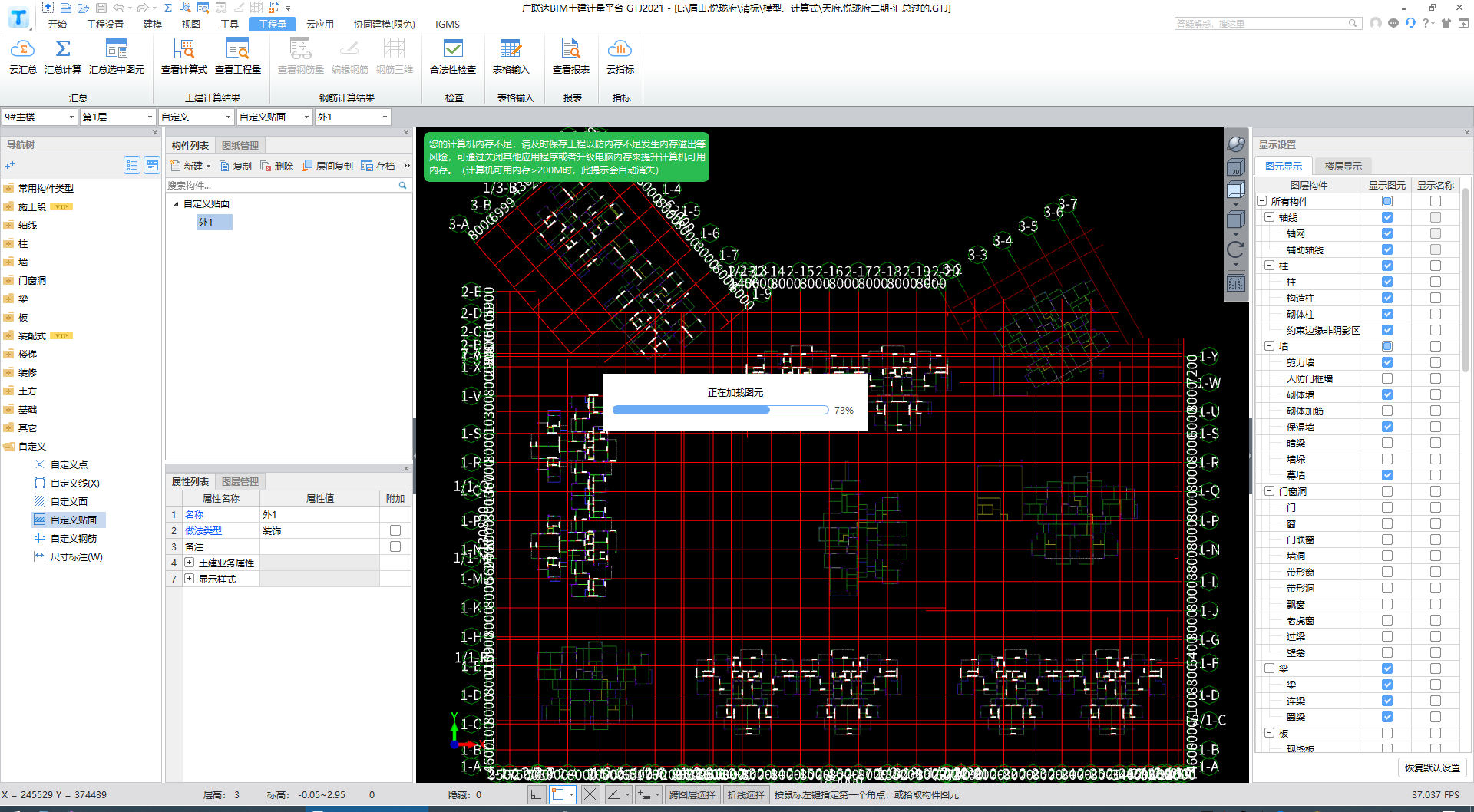Switch to 楼层显示 tab

(1343, 166)
